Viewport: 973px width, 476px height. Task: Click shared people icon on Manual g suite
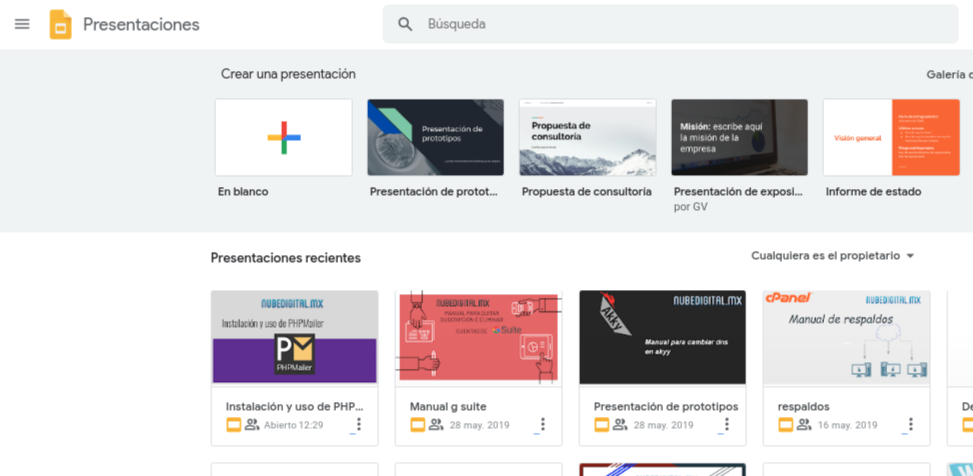point(436,425)
